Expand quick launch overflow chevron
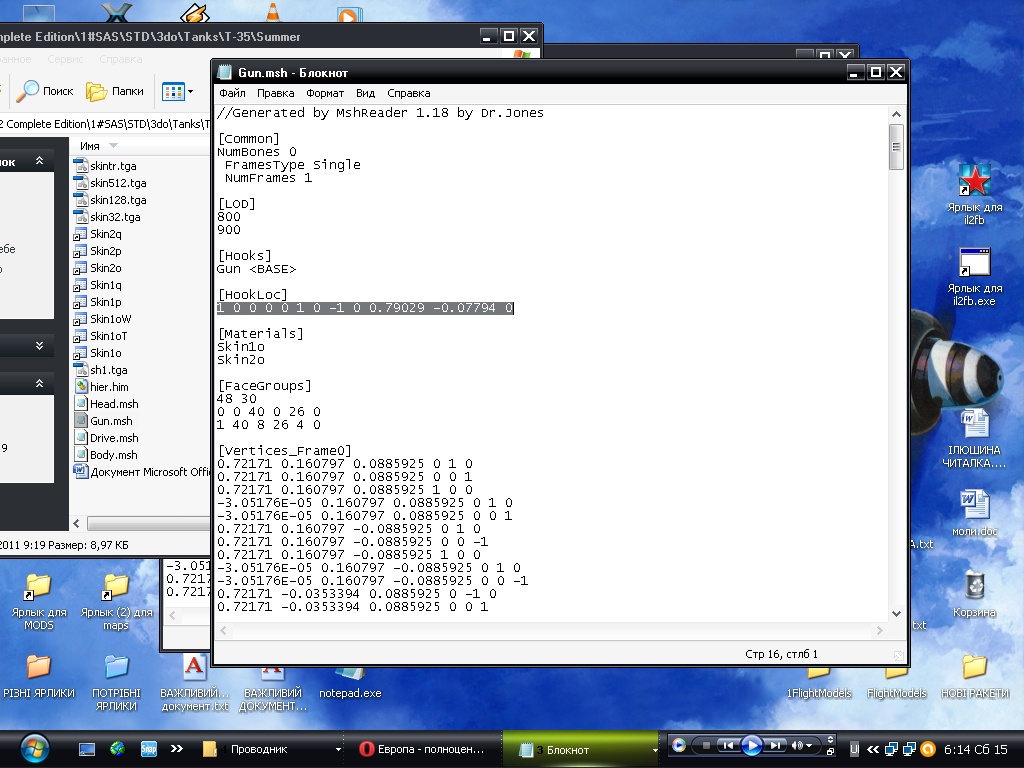 (x=176, y=749)
